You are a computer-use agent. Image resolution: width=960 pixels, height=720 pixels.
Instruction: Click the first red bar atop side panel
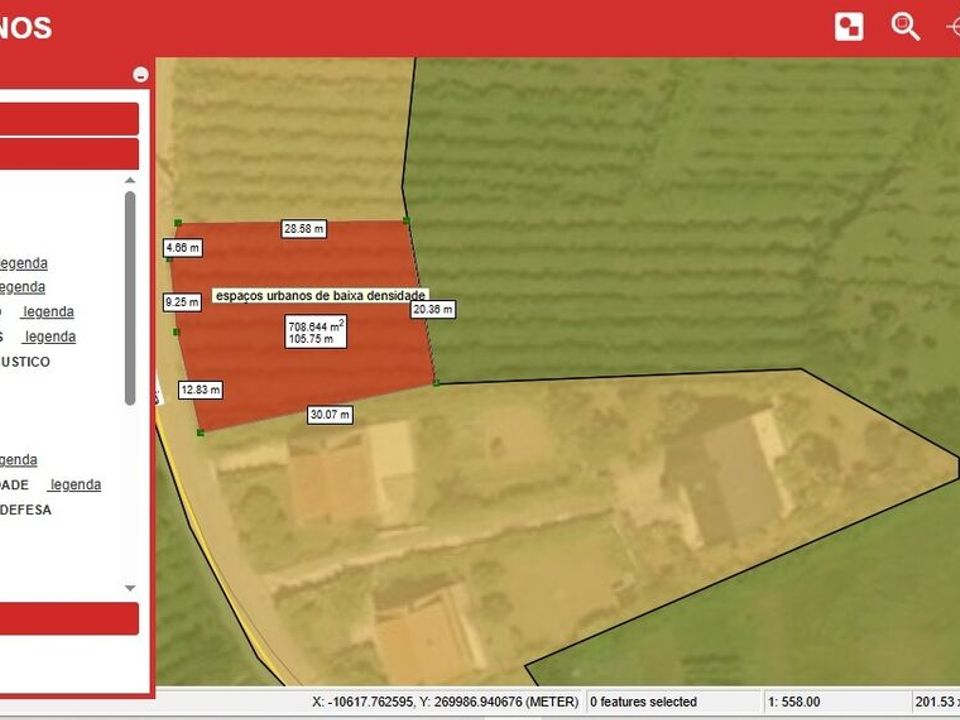pyautogui.click(x=69, y=119)
